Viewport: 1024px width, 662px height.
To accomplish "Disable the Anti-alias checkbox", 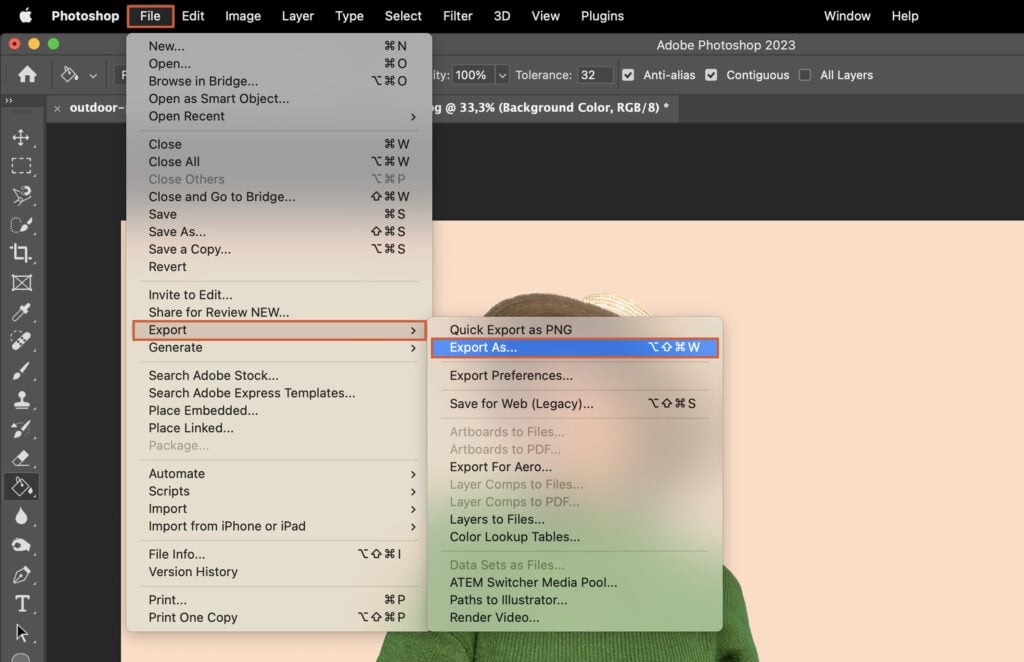I will [x=630, y=75].
